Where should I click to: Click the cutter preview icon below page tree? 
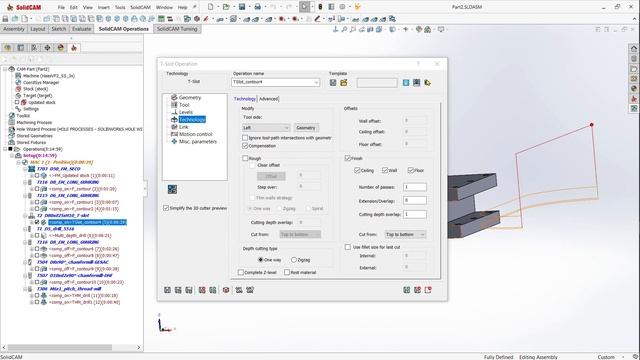(x=172, y=189)
